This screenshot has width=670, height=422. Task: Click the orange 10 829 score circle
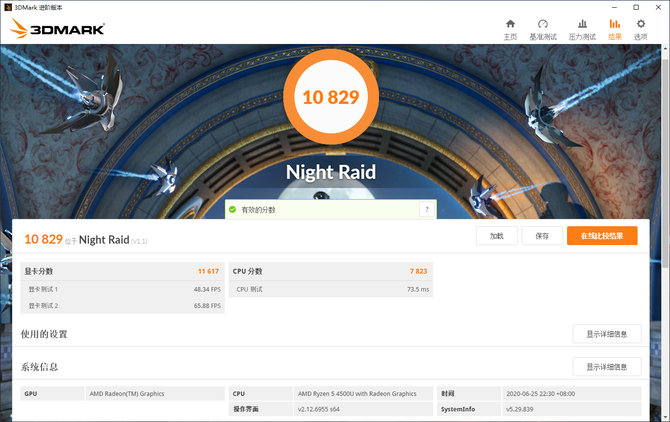(x=329, y=97)
